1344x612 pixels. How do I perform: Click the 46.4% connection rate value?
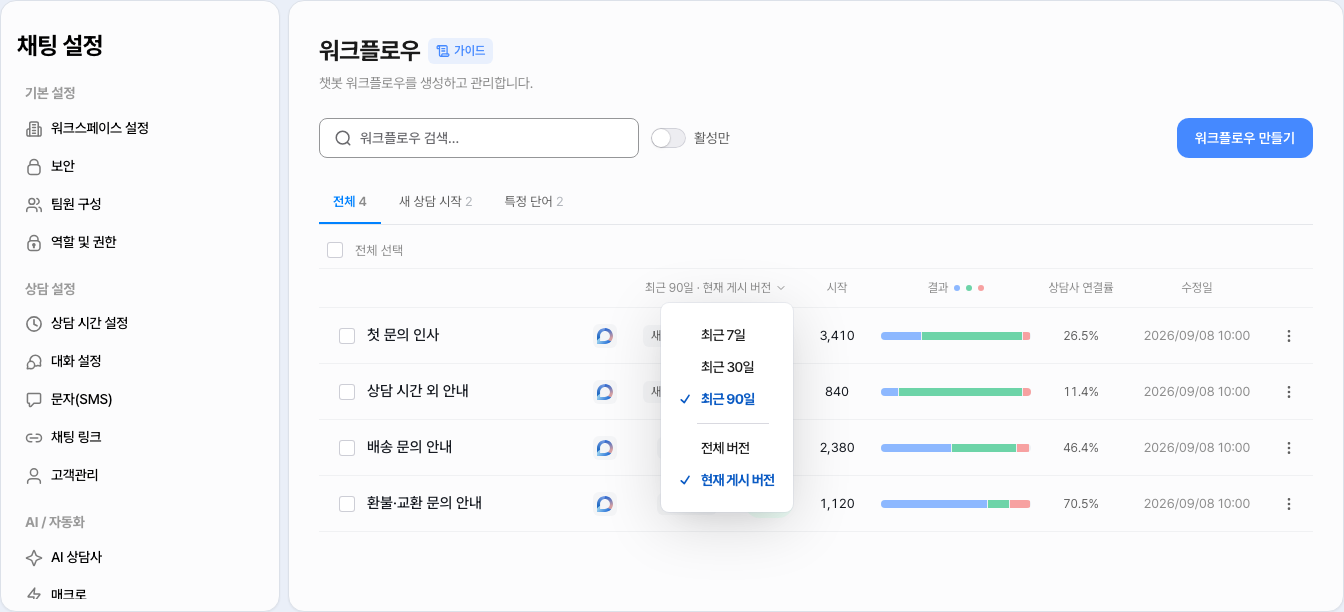[x=1081, y=448]
